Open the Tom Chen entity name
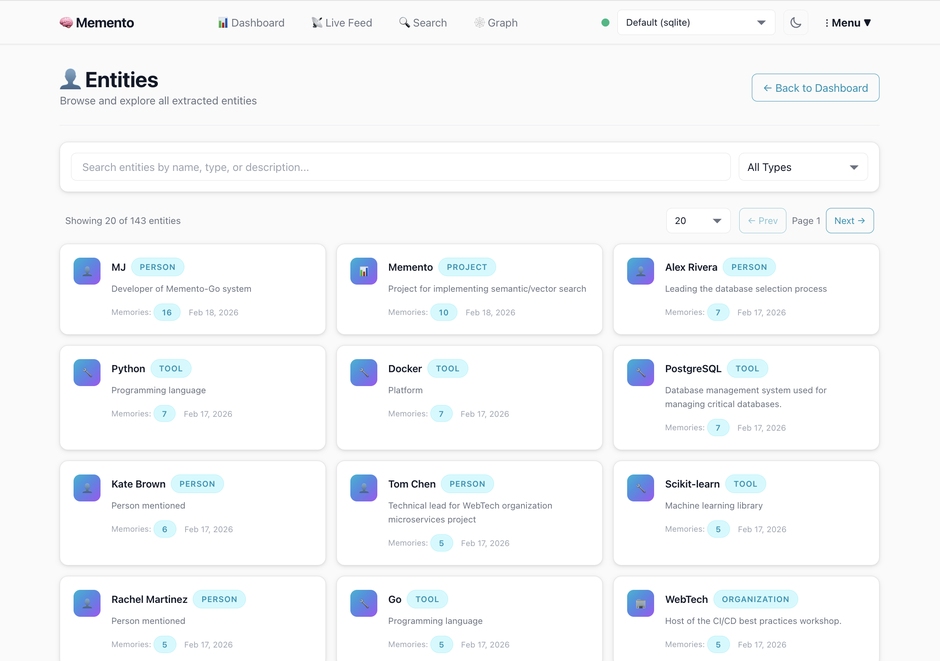 412,484
